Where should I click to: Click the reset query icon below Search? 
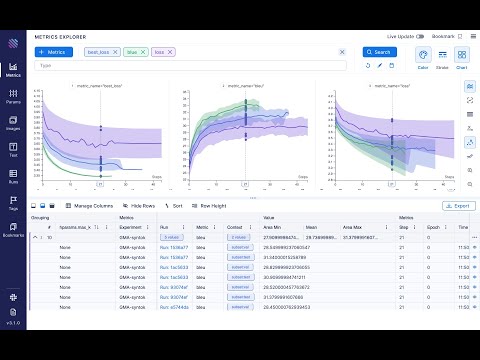tap(368, 66)
